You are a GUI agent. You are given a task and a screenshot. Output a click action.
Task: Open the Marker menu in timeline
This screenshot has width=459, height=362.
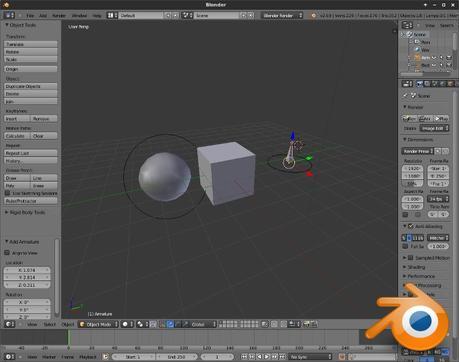pyautogui.click(x=49, y=357)
